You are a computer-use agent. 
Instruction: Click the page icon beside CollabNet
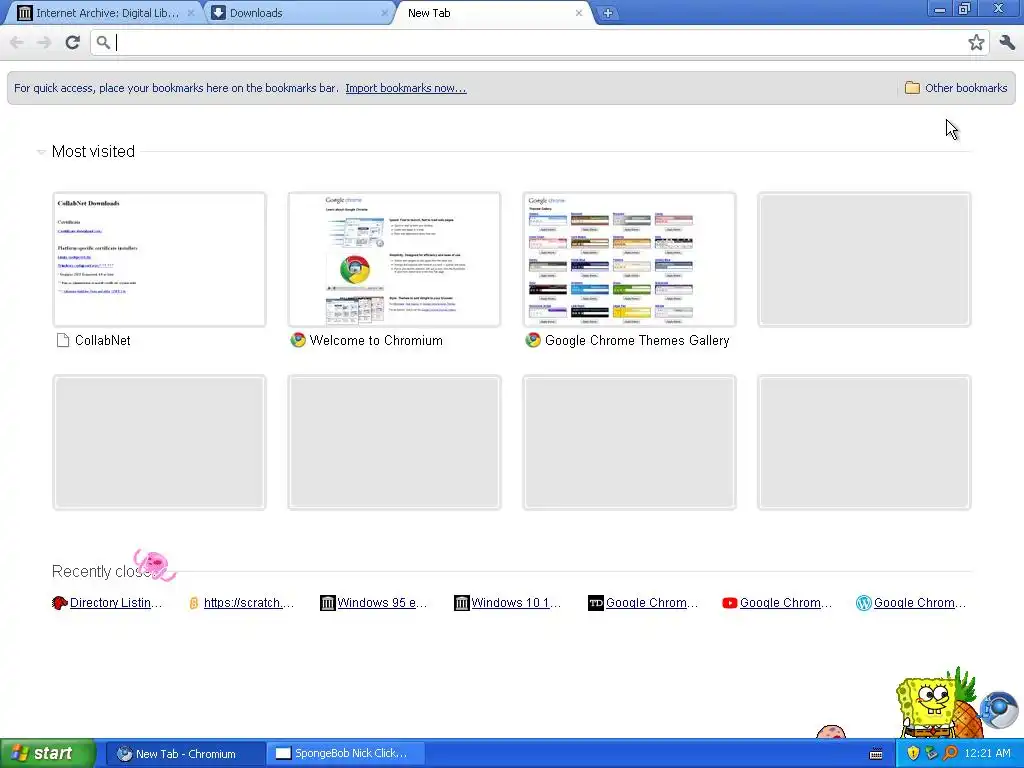pyautogui.click(x=63, y=340)
